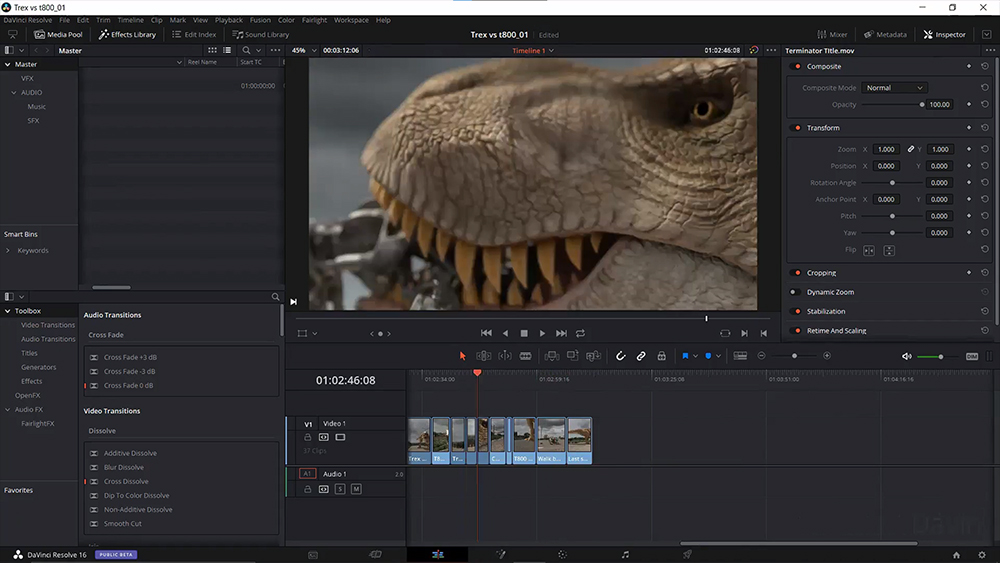Viewport: 1000px width, 563px height.
Task: Toggle the Cropping enable dot
Action: [x=797, y=273]
